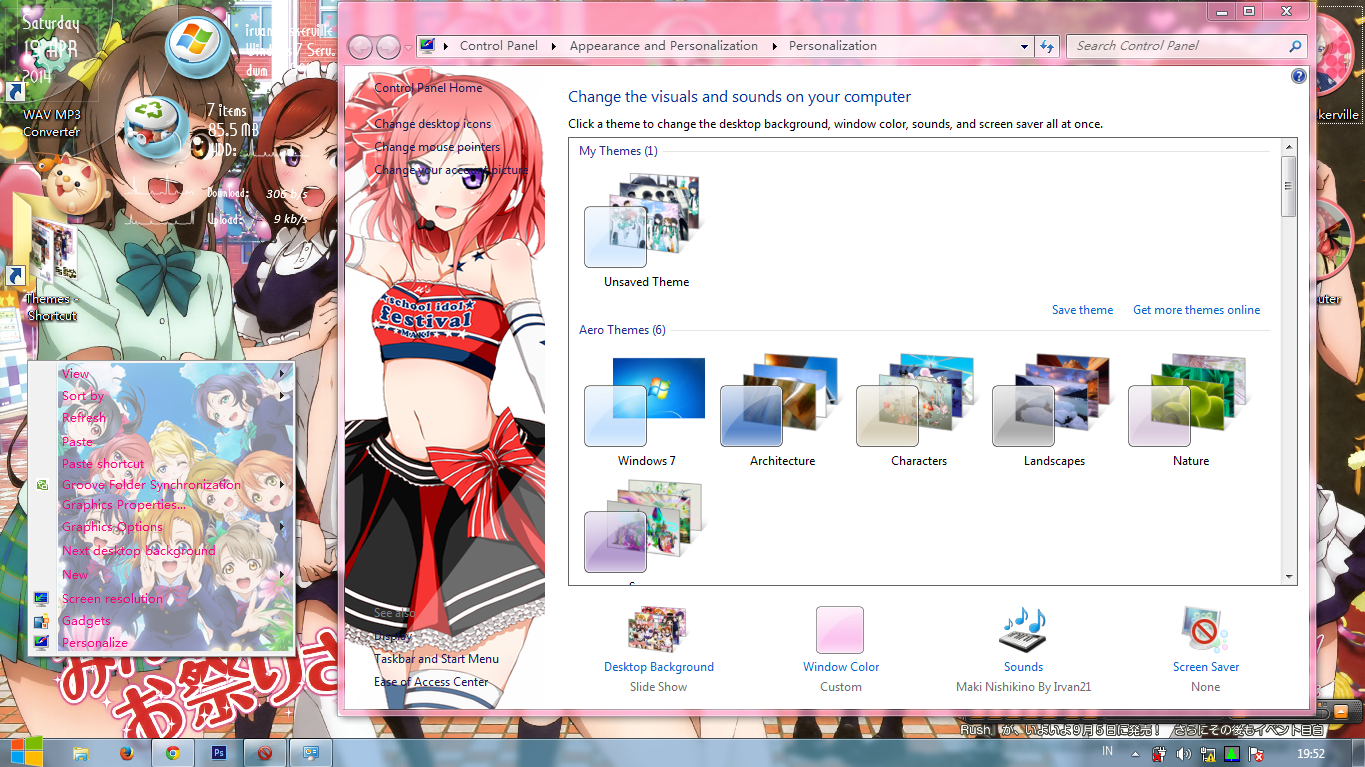Expand the Graphics Options submenu arrow
Viewport: 1365px width, 767px height.
[x=284, y=527]
